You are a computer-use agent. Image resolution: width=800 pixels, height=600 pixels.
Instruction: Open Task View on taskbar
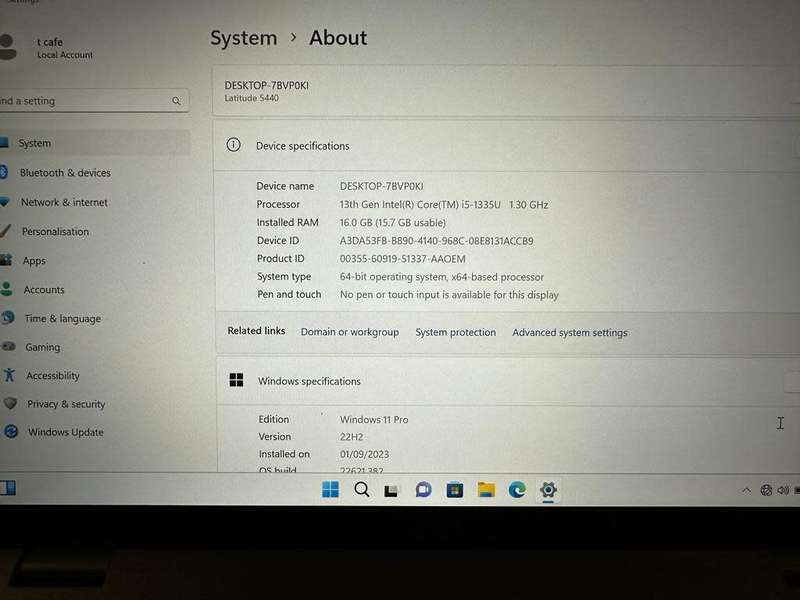(x=391, y=491)
